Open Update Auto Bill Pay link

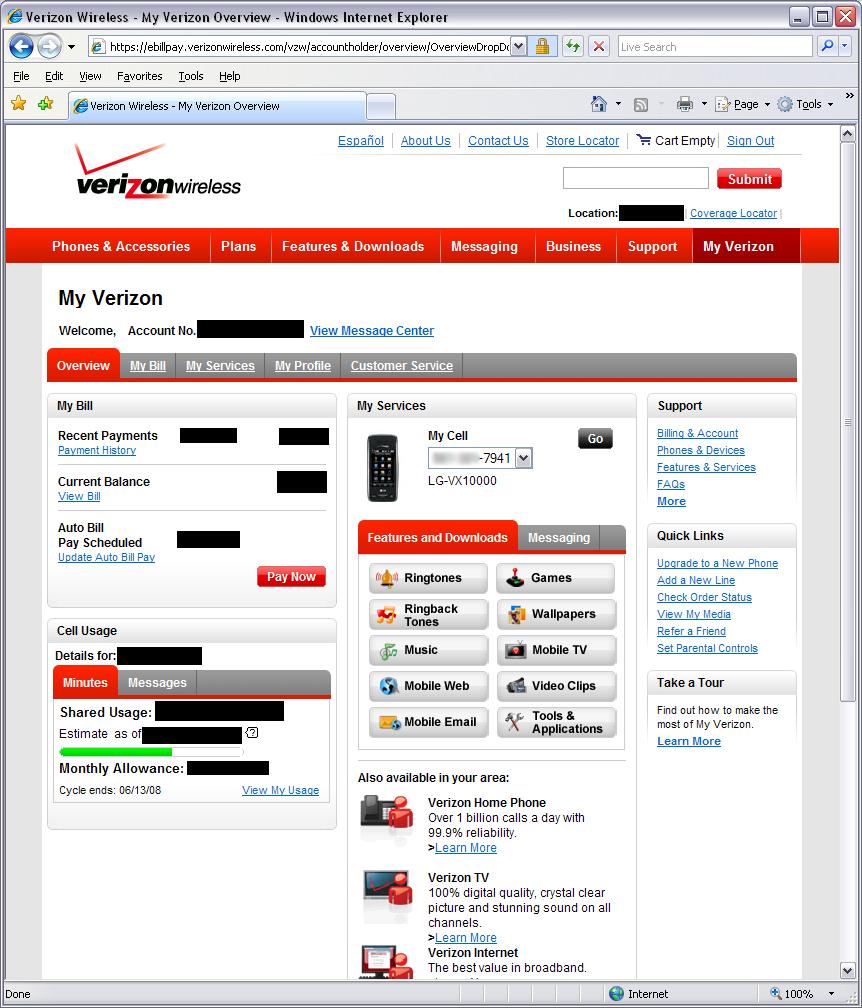(x=107, y=557)
